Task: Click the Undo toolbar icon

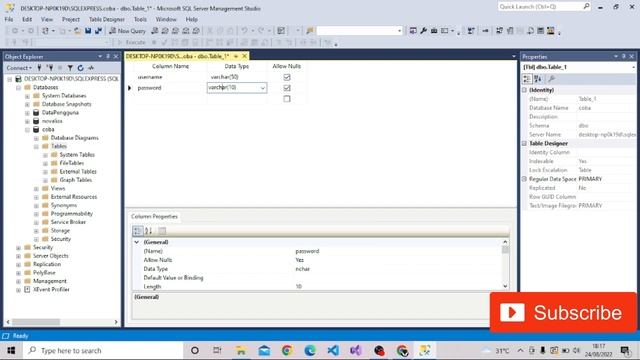Action: pyautogui.click(x=244, y=31)
